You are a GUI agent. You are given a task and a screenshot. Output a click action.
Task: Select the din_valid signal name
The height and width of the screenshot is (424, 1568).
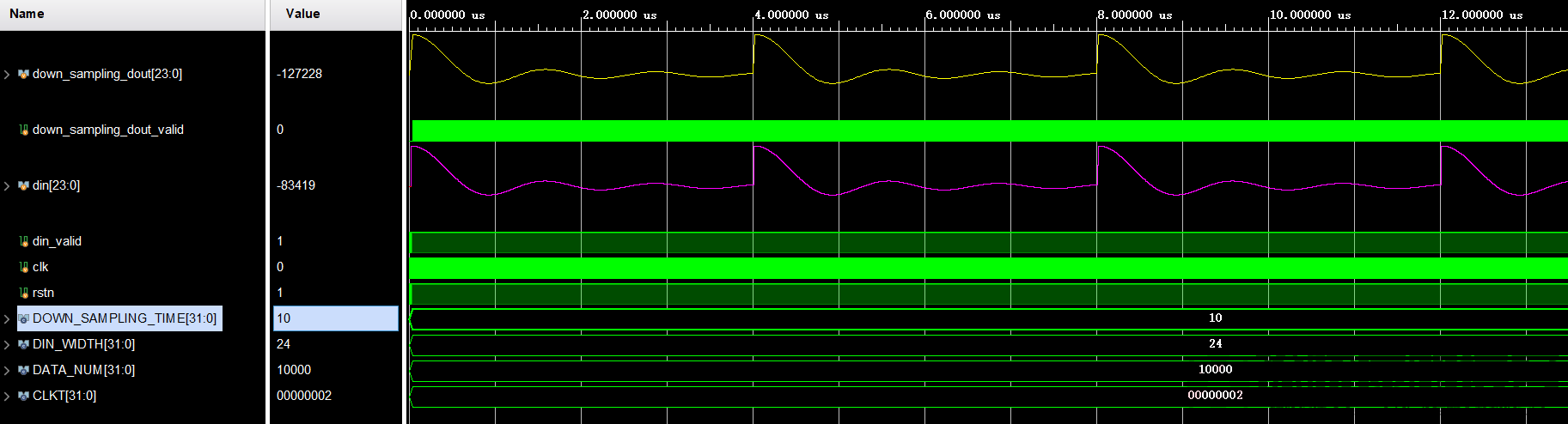[57, 241]
